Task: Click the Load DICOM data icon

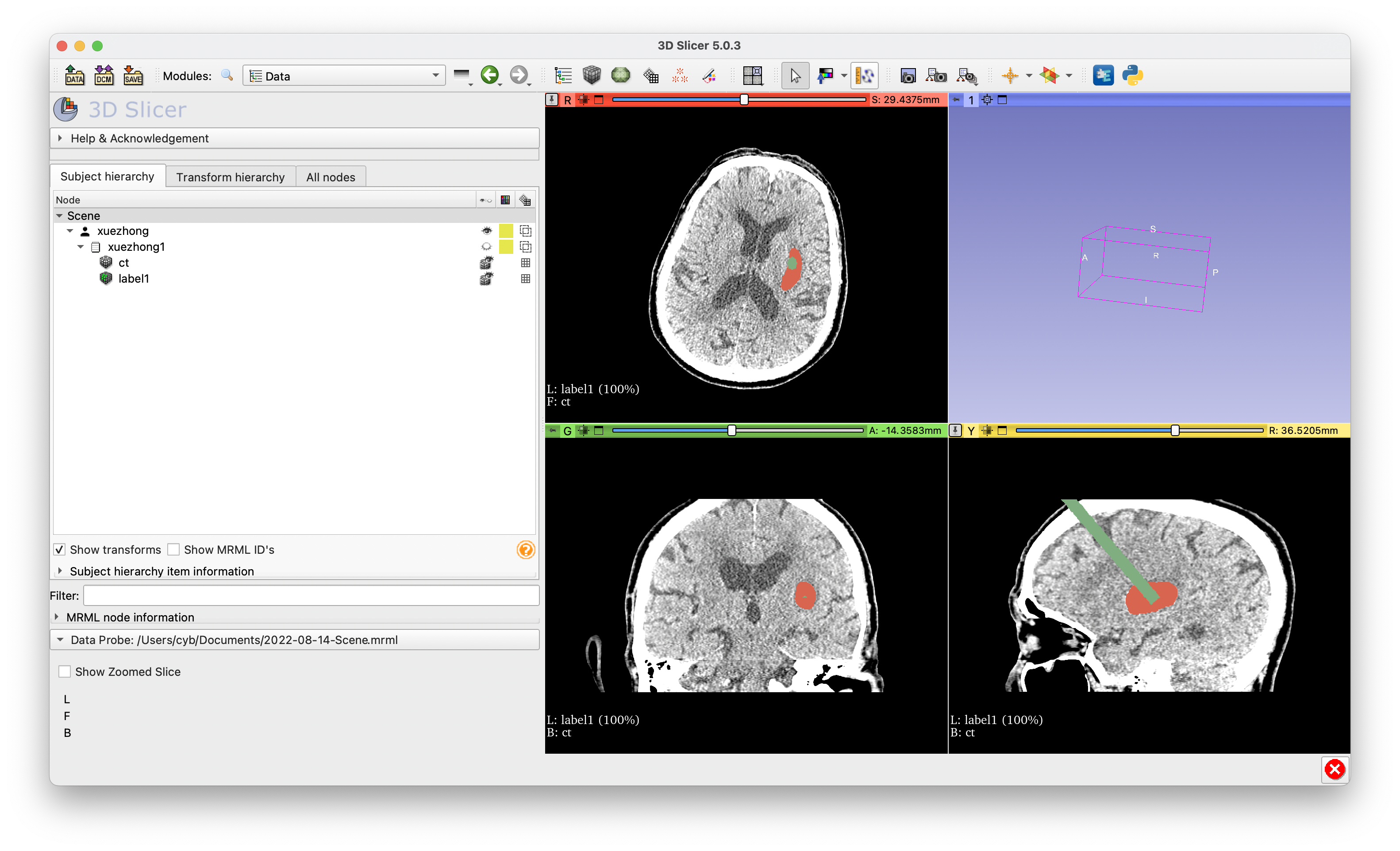Action: [104, 75]
